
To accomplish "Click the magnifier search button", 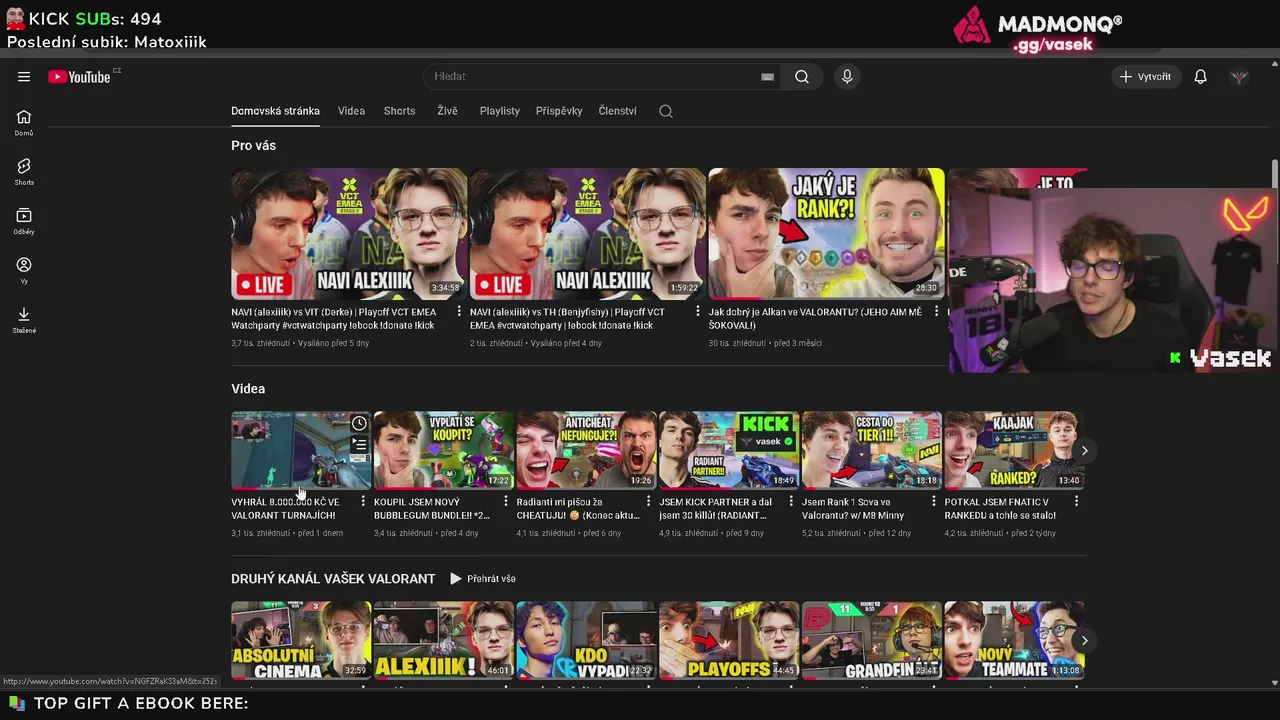I will (802, 77).
